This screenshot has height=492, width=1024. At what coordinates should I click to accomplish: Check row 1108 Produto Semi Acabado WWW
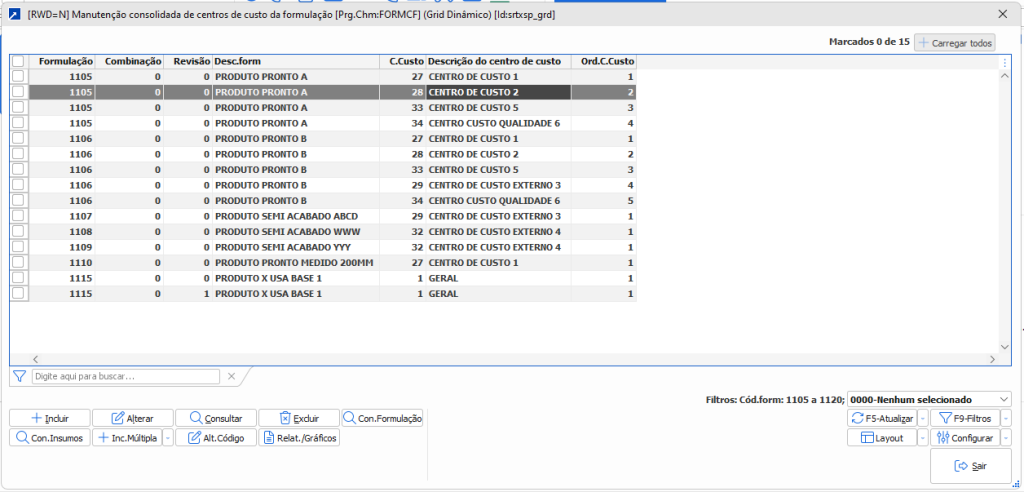(x=18, y=231)
